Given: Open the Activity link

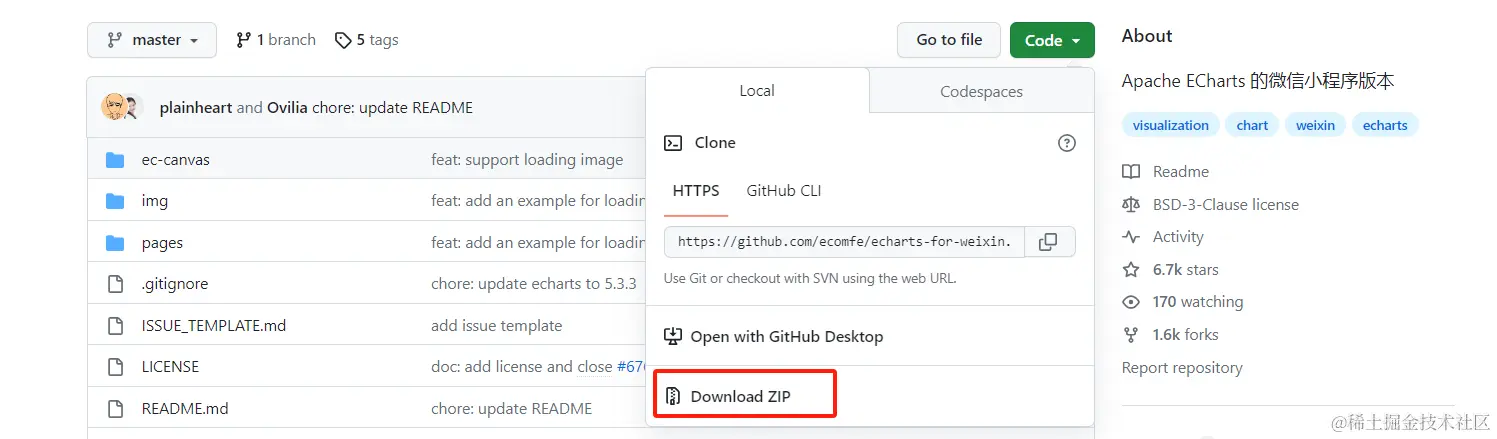Looking at the screenshot, I should point(1178,237).
